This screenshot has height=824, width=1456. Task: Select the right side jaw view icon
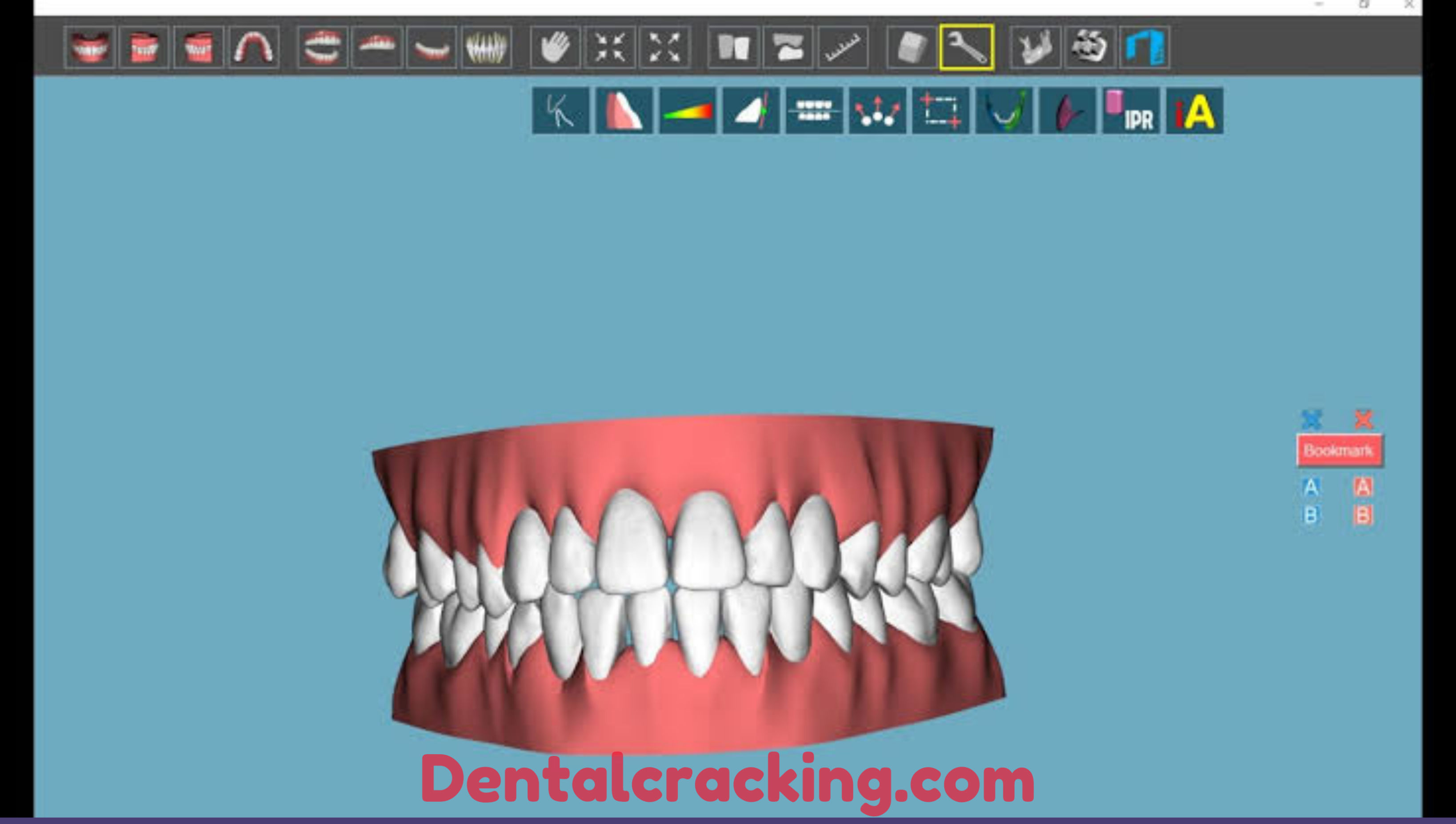pos(144,48)
